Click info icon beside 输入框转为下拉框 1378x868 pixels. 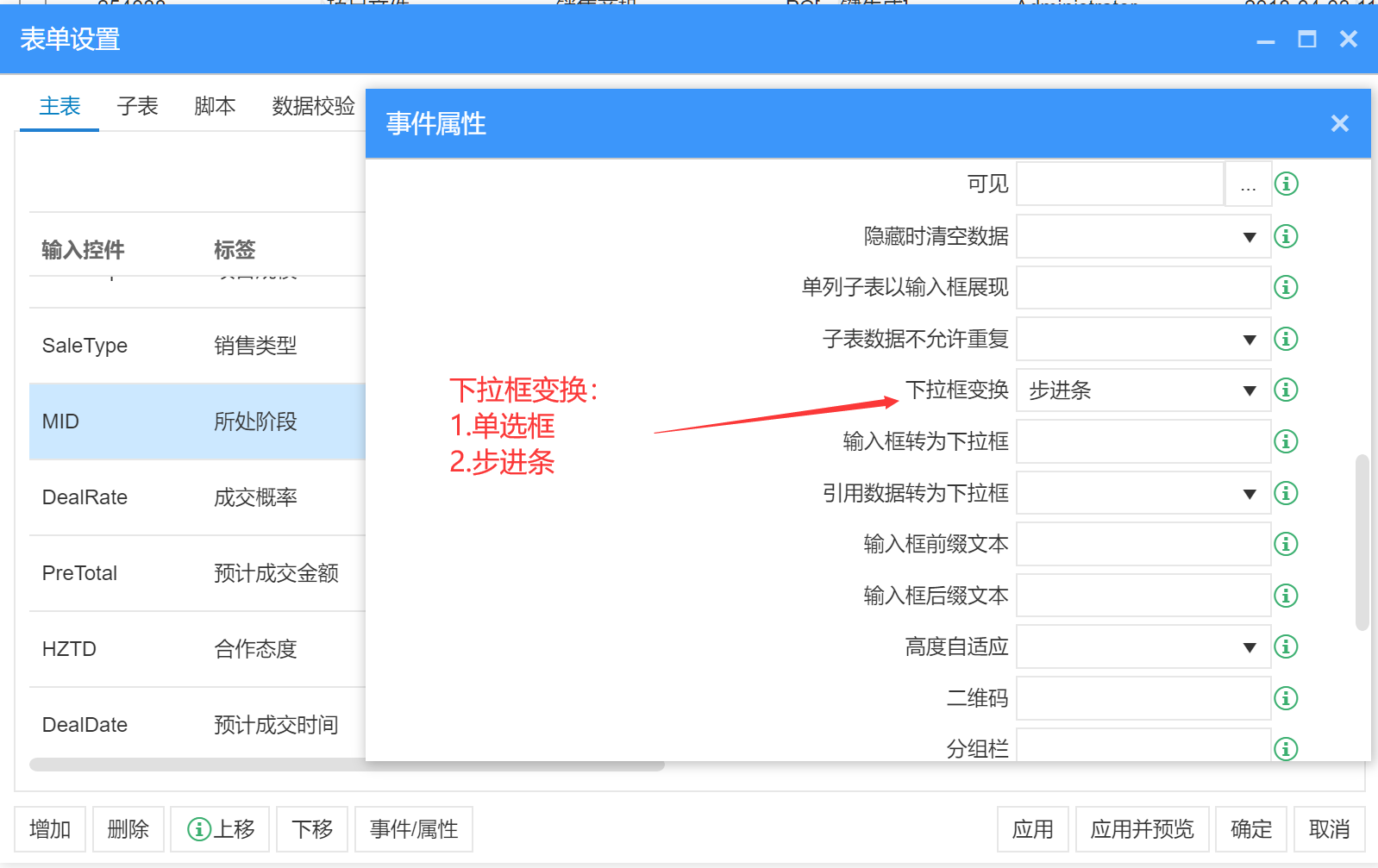pos(1286,441)
